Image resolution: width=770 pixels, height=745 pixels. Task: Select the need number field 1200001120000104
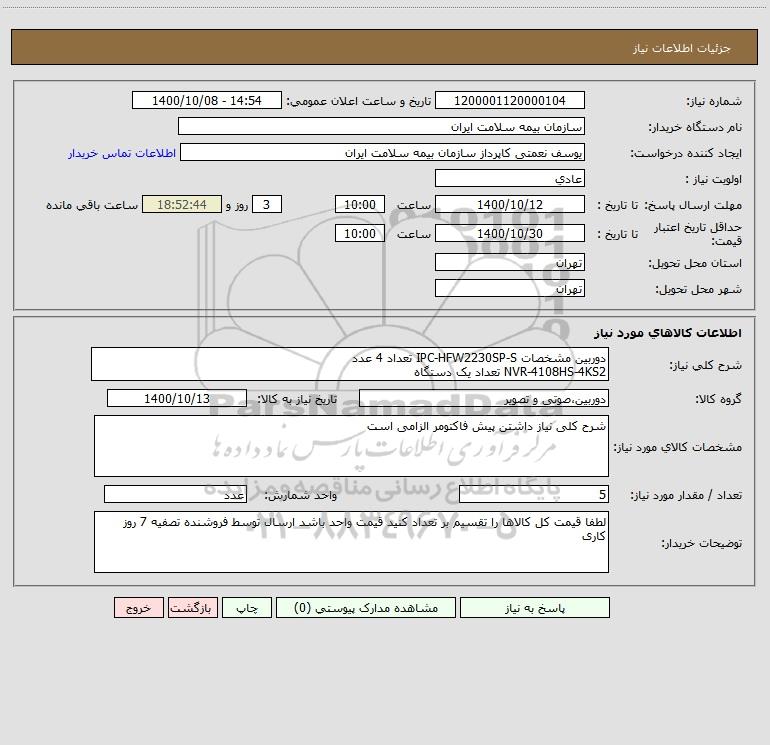coord(510,100)
